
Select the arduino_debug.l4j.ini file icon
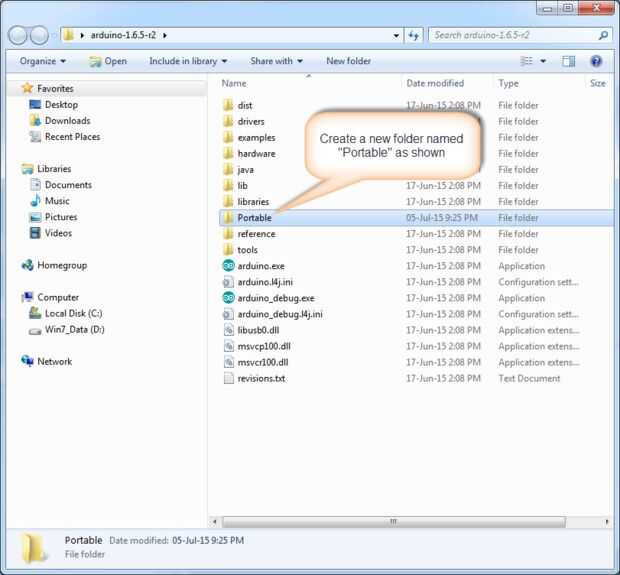click(229, 314)
